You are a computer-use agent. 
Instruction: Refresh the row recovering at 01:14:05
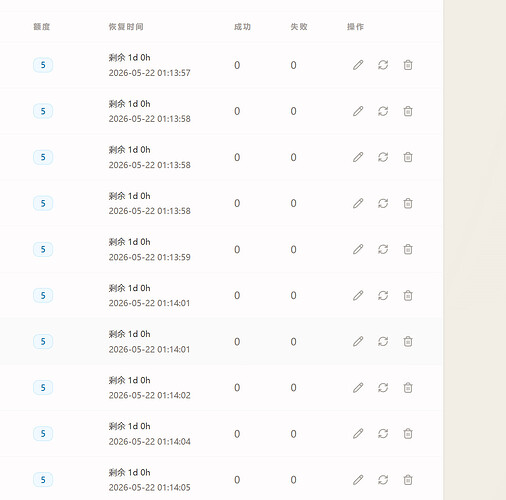(x=383, y=480)
